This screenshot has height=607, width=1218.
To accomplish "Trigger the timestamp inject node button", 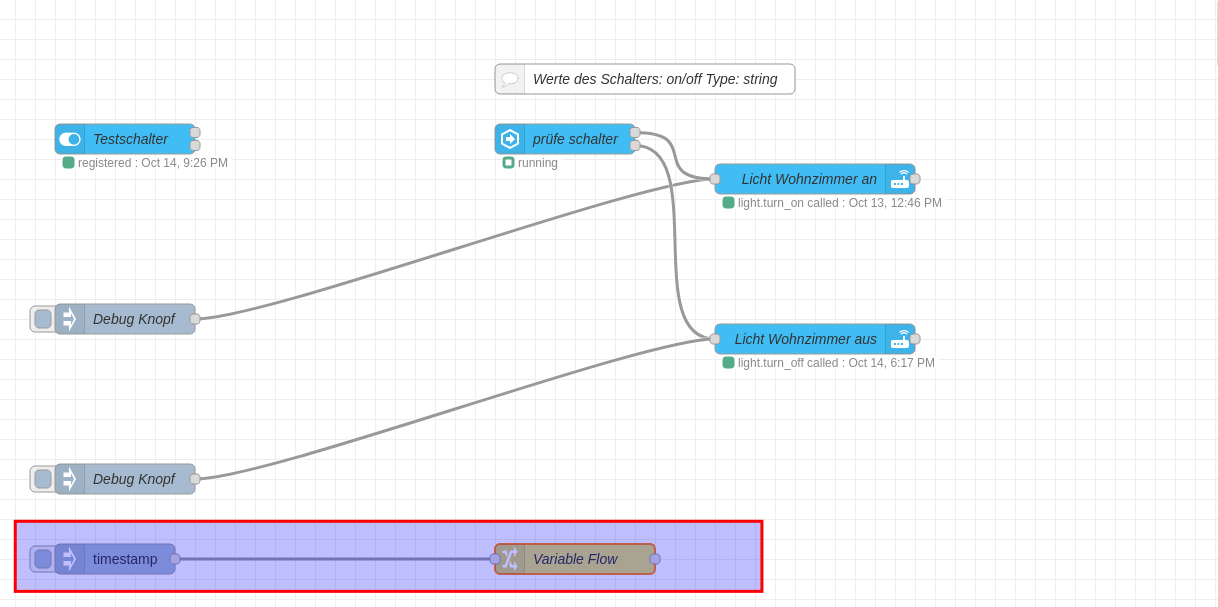I will [x=43, y=559].
